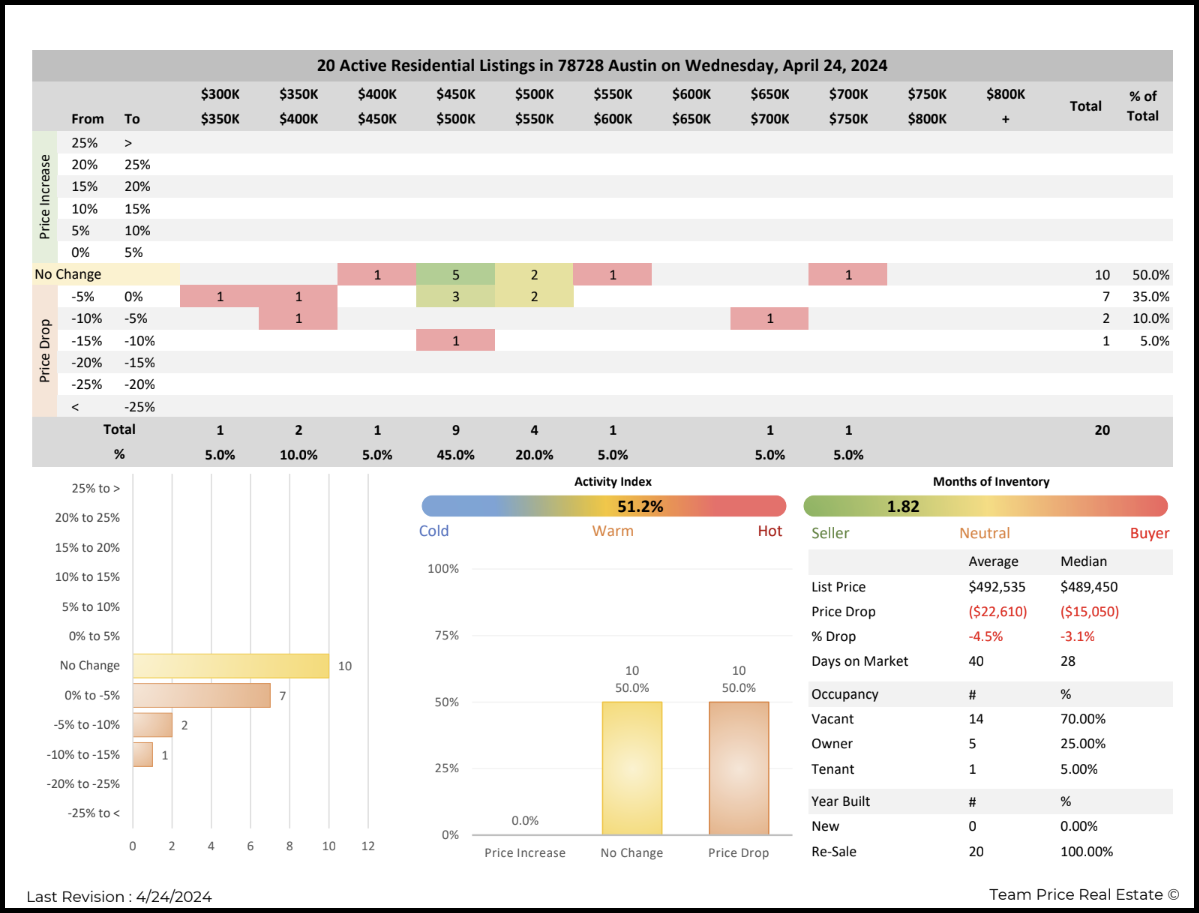Select the orange Price Drop column bar
1199x913 pixels.
click(x=738, y=768)
